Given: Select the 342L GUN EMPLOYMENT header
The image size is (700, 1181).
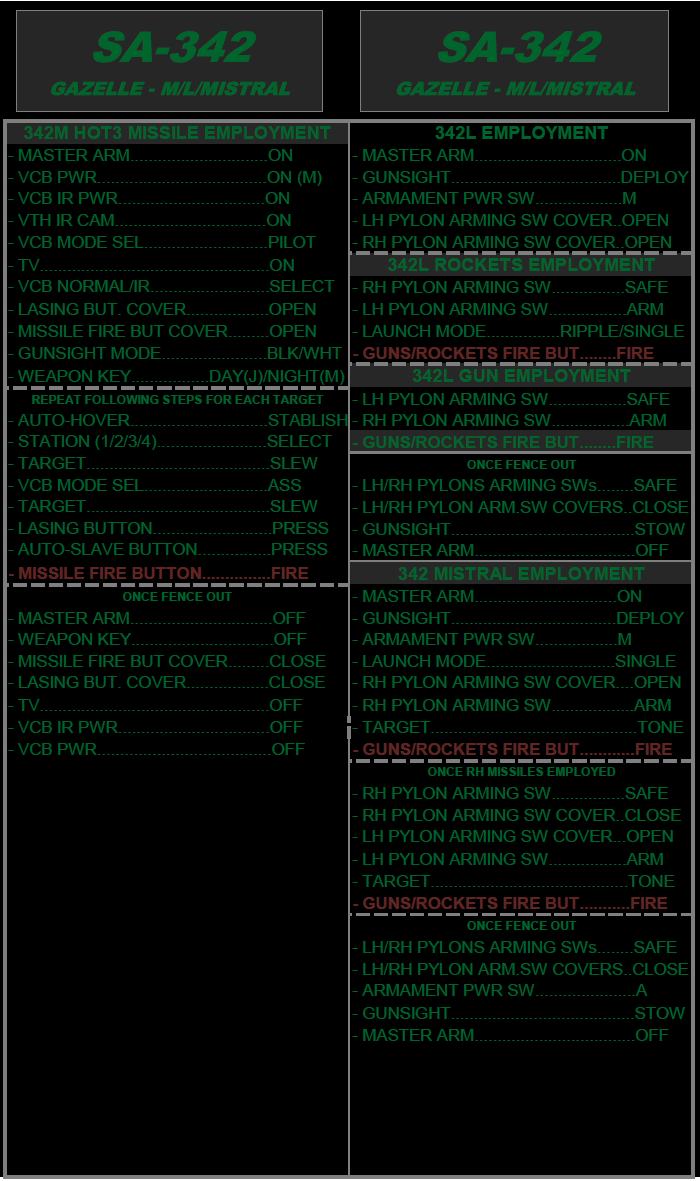Looking at the screenshot, I should coord(520,376).
